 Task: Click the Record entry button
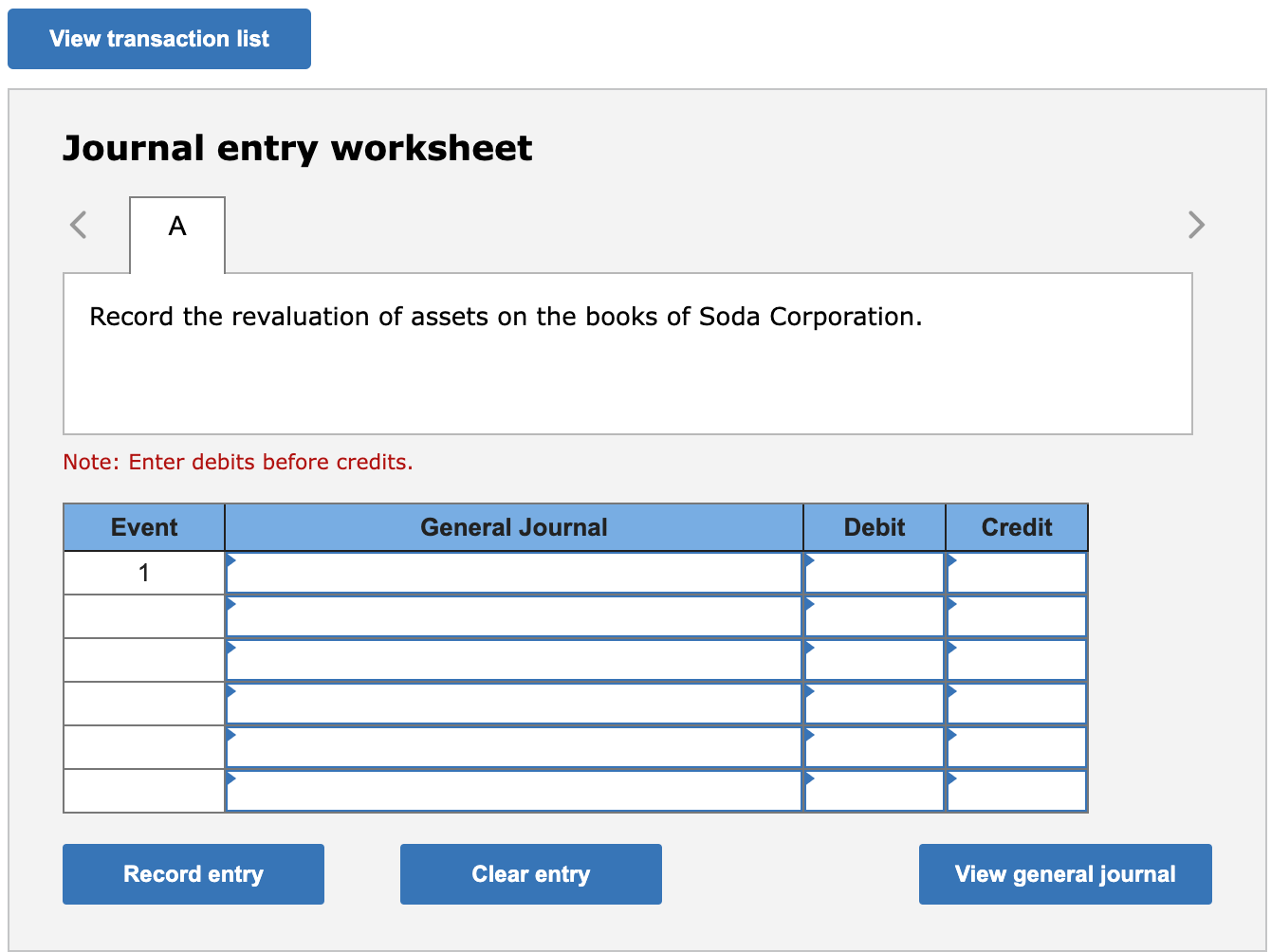pyautogui.click(x=193, y=874)
